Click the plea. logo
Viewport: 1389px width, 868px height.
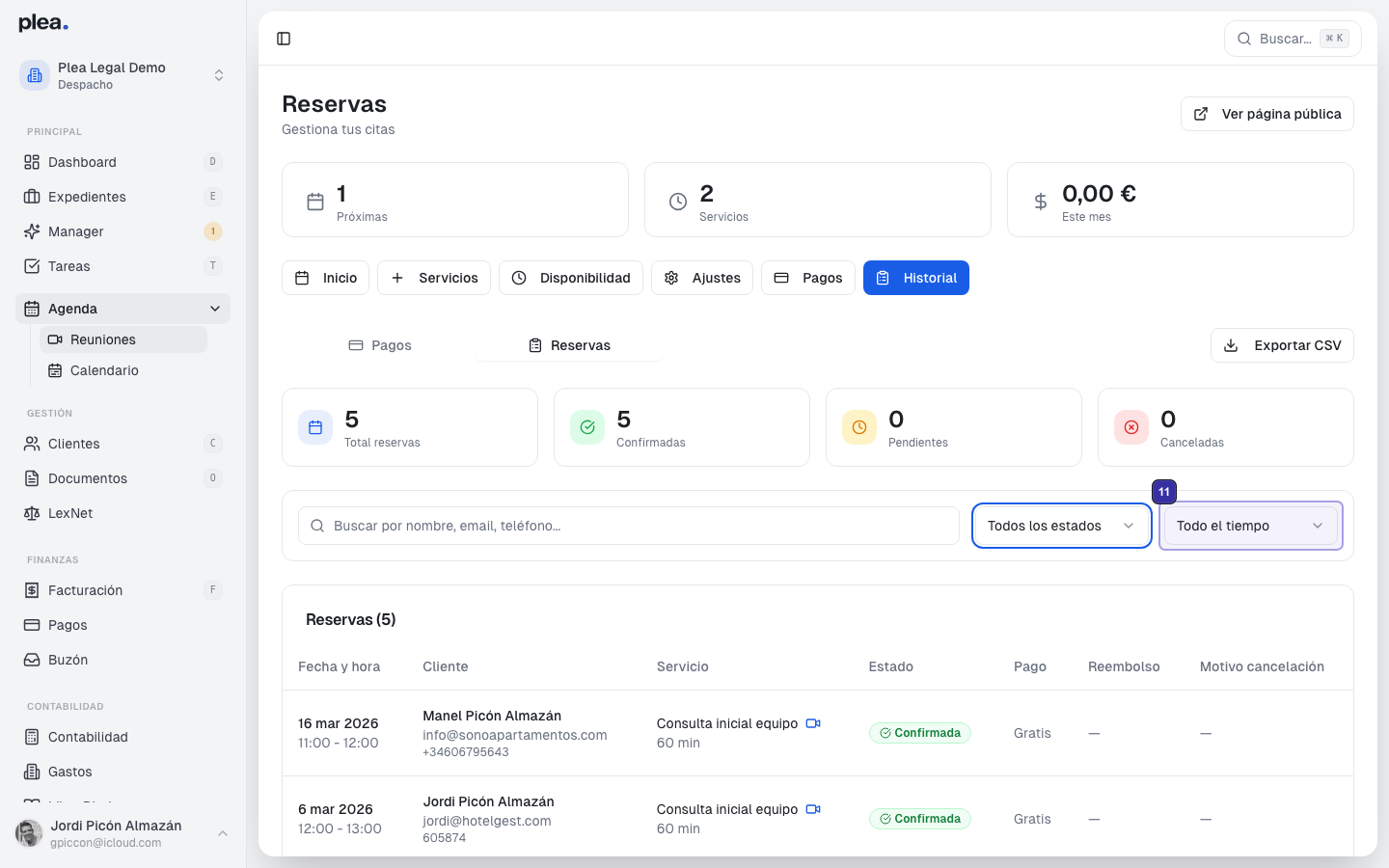point(43,23)
